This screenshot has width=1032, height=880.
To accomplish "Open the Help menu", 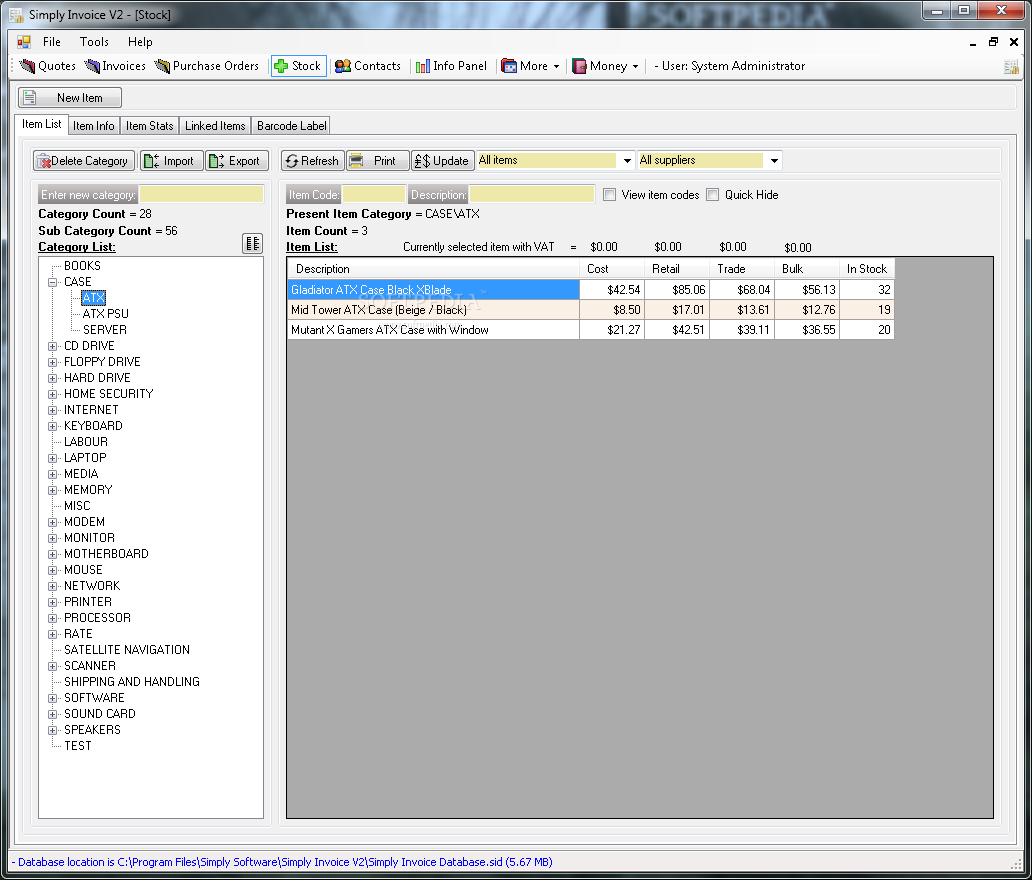I will pyautogui.click(x=140, y=41).
